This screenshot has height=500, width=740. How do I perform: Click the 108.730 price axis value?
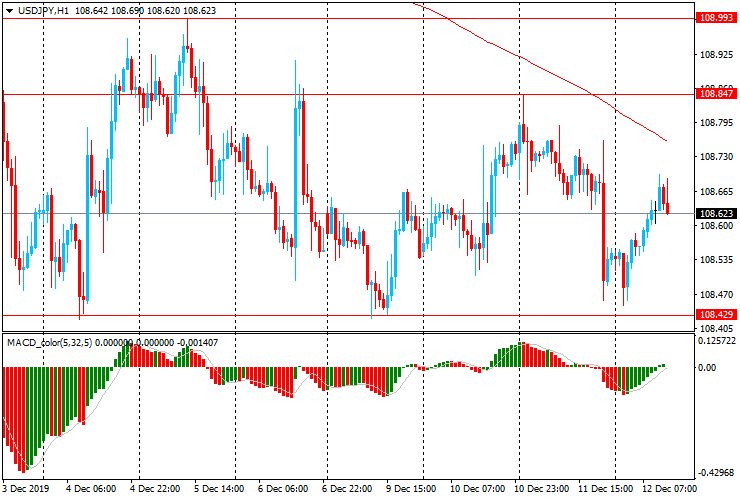point(715,157)
